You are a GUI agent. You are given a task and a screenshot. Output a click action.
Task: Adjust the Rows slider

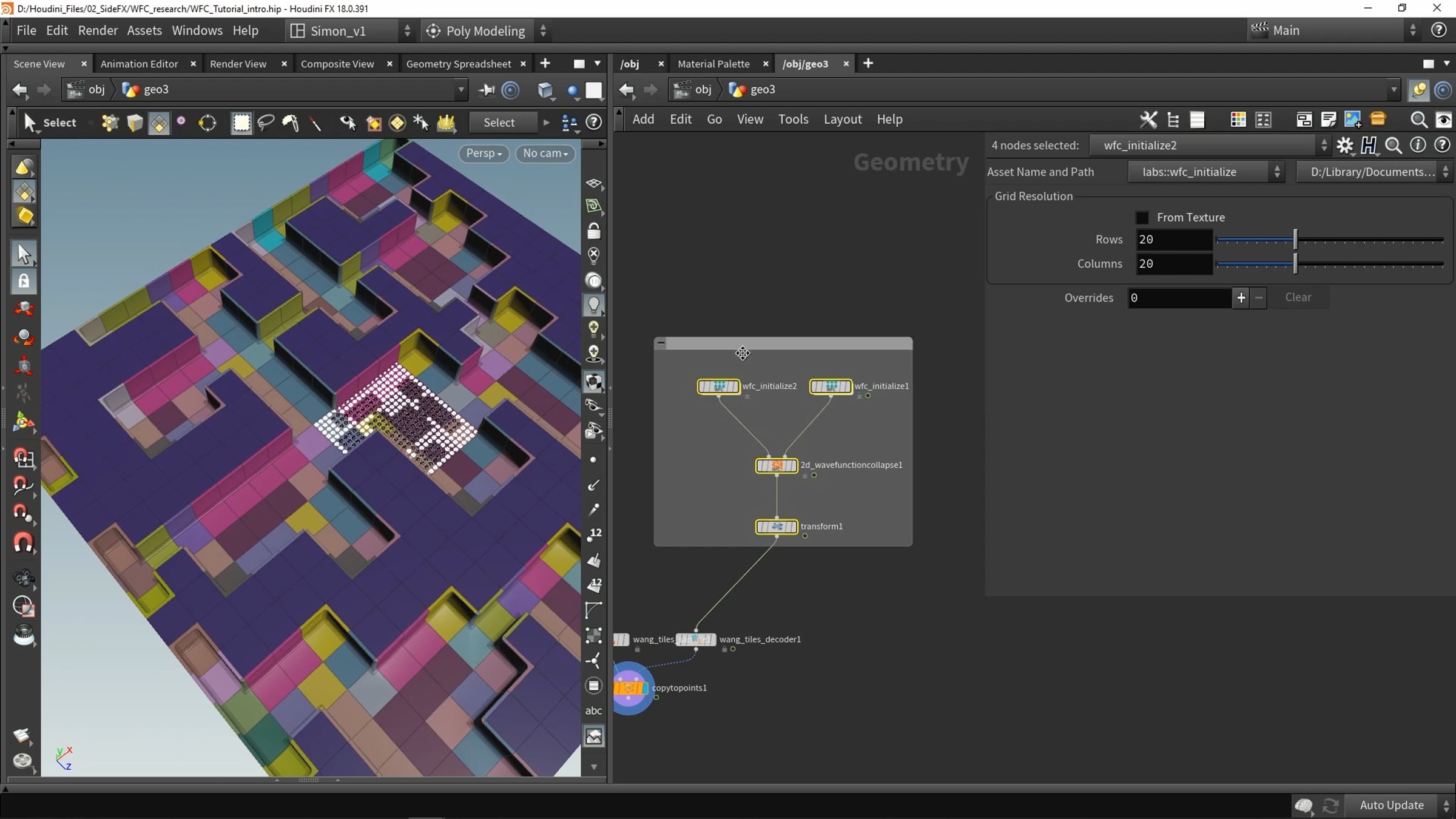[1330, 240]
